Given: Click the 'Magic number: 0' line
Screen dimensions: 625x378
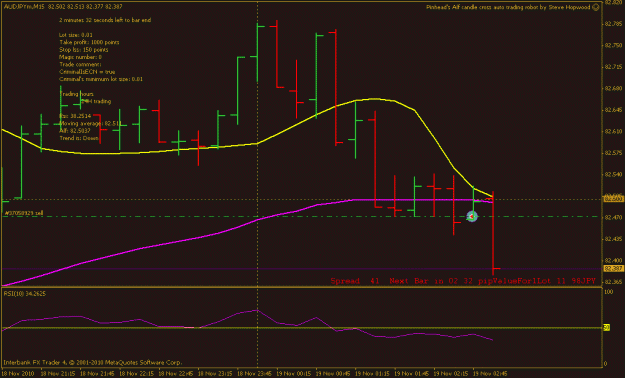Looking at the screenshot, I should pos(81,57).
